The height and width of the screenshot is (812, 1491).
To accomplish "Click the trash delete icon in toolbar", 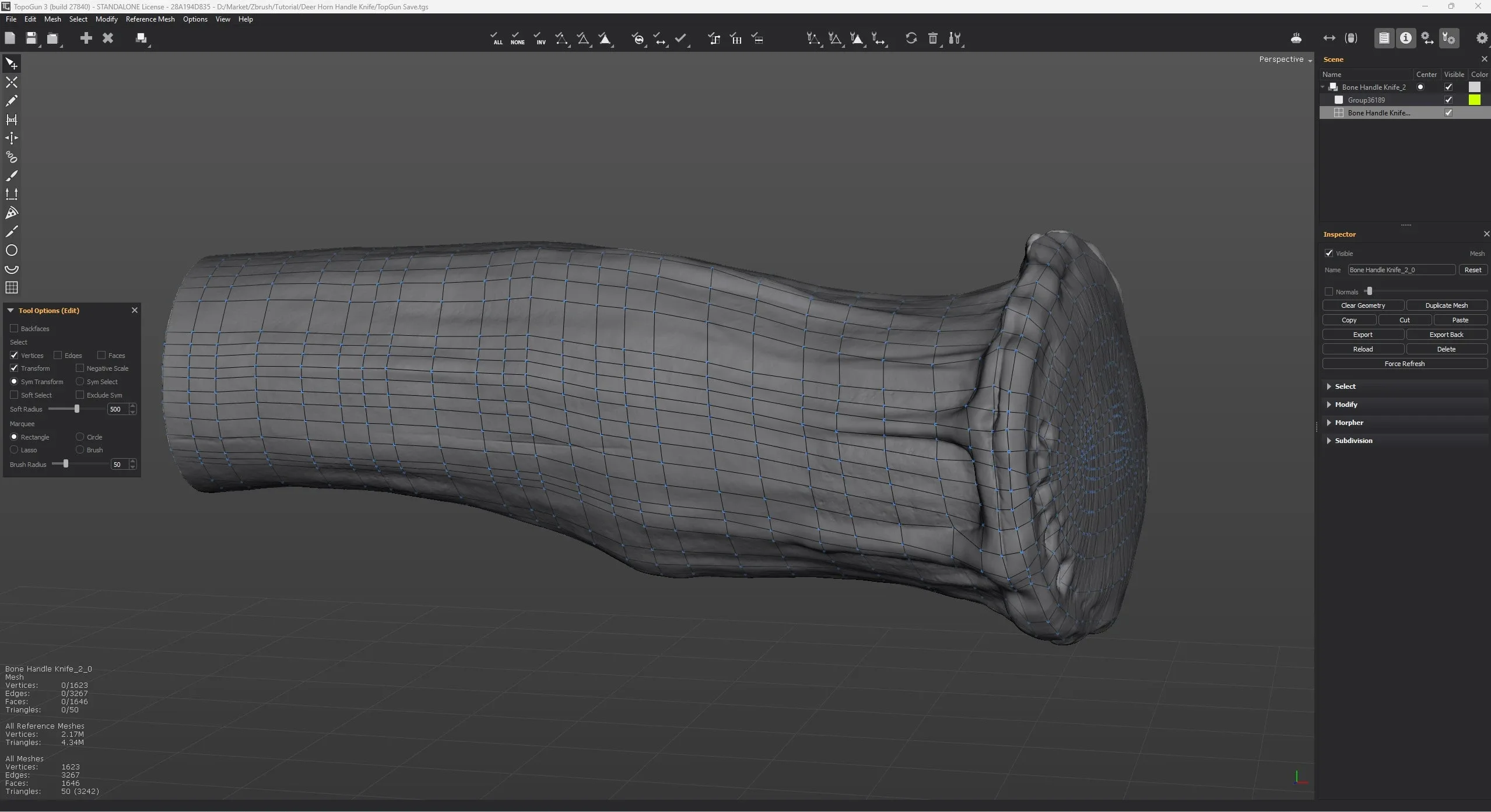I will pos(932,38).
